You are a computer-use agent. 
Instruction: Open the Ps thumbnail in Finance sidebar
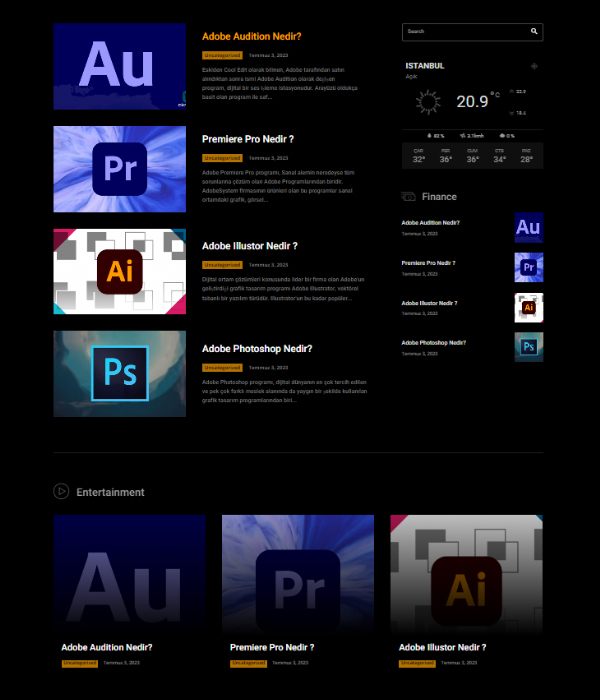[528, 347]
